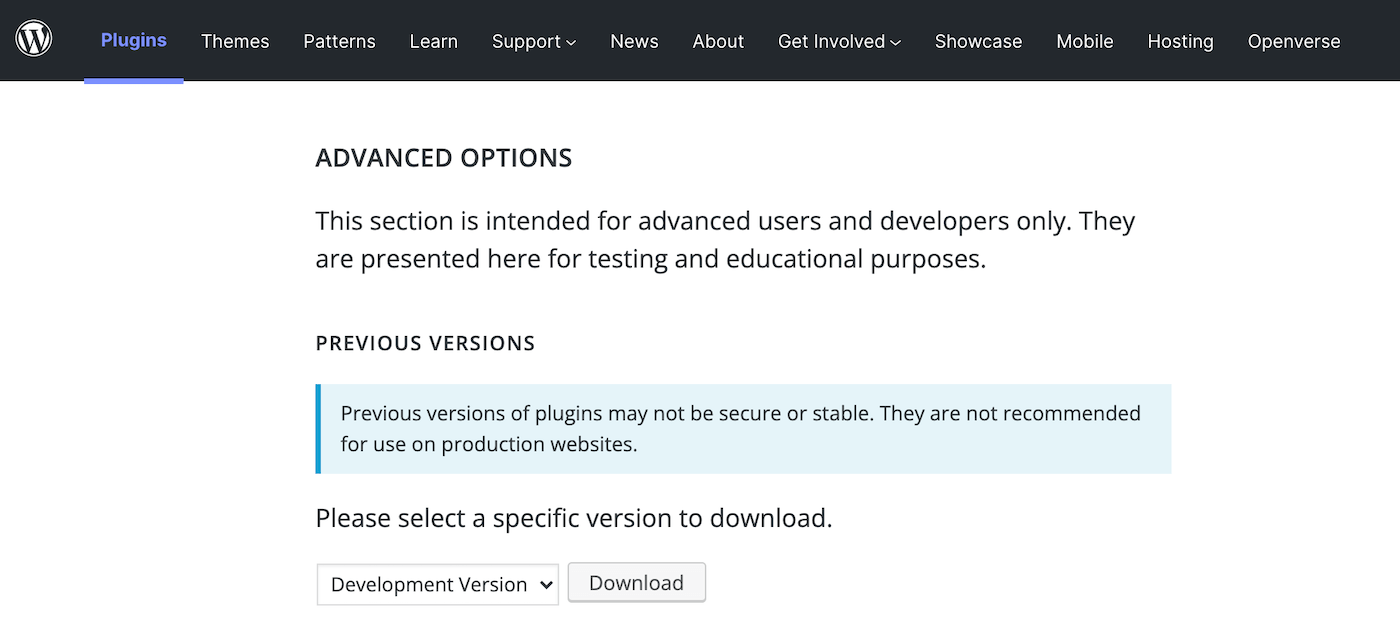The image size is (1400, 628).
Task: Go to the News section
Action: click(x=634, y=41)
